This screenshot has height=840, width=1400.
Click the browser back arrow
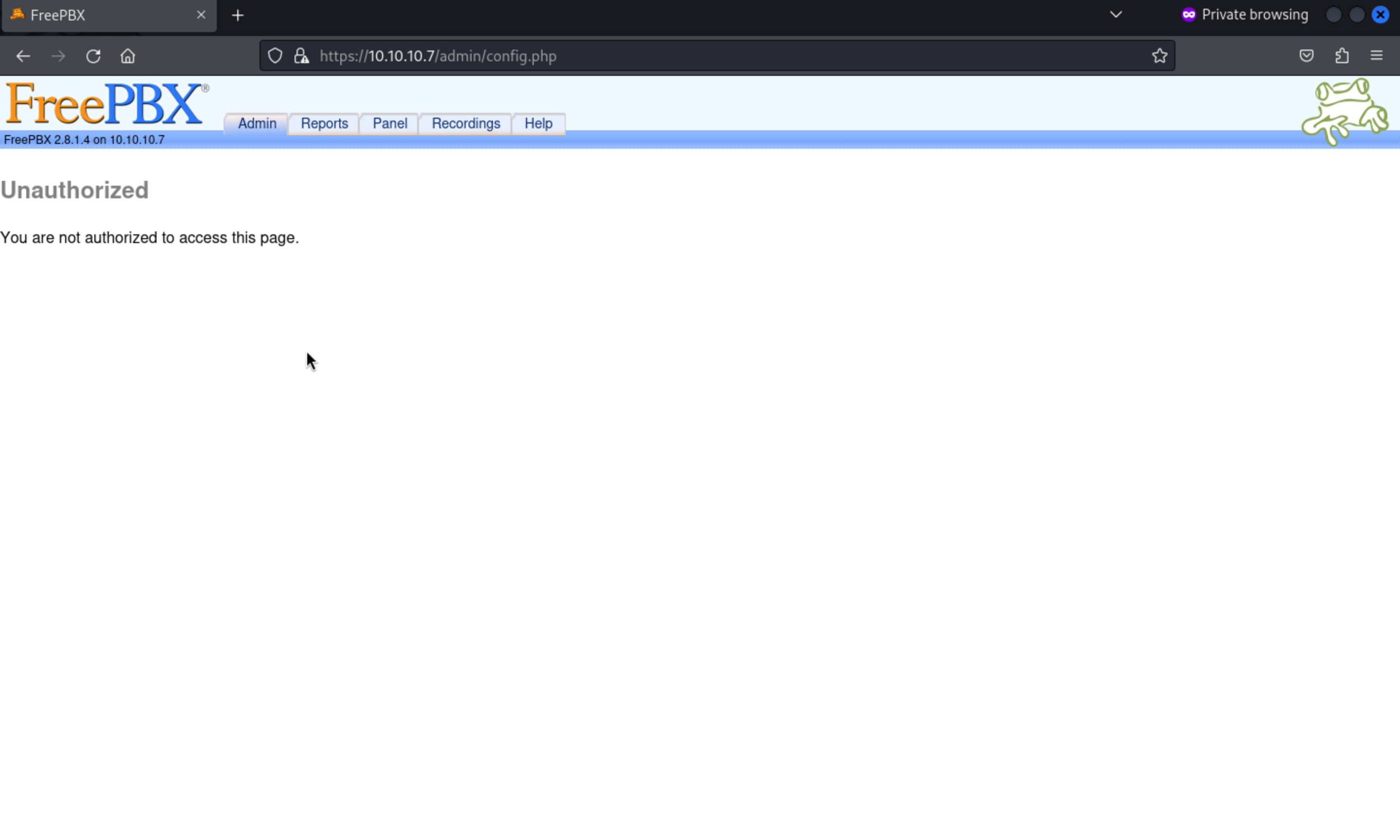point(23,56)
